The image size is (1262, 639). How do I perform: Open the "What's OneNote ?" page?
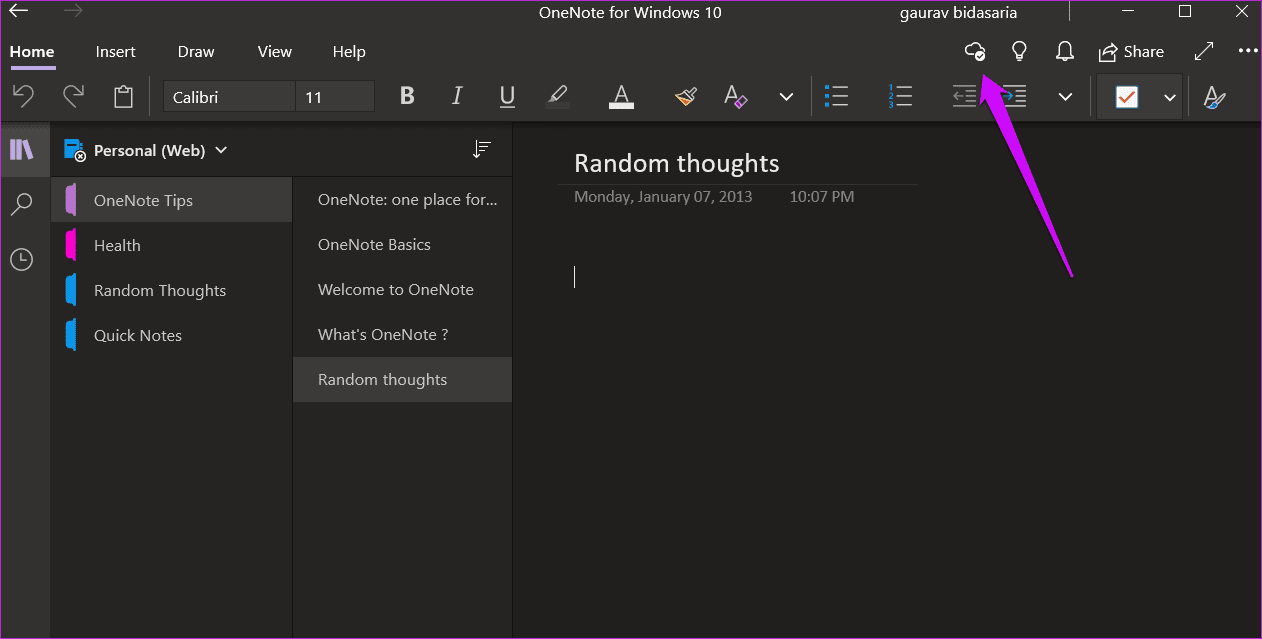click(x=403, y=334)
